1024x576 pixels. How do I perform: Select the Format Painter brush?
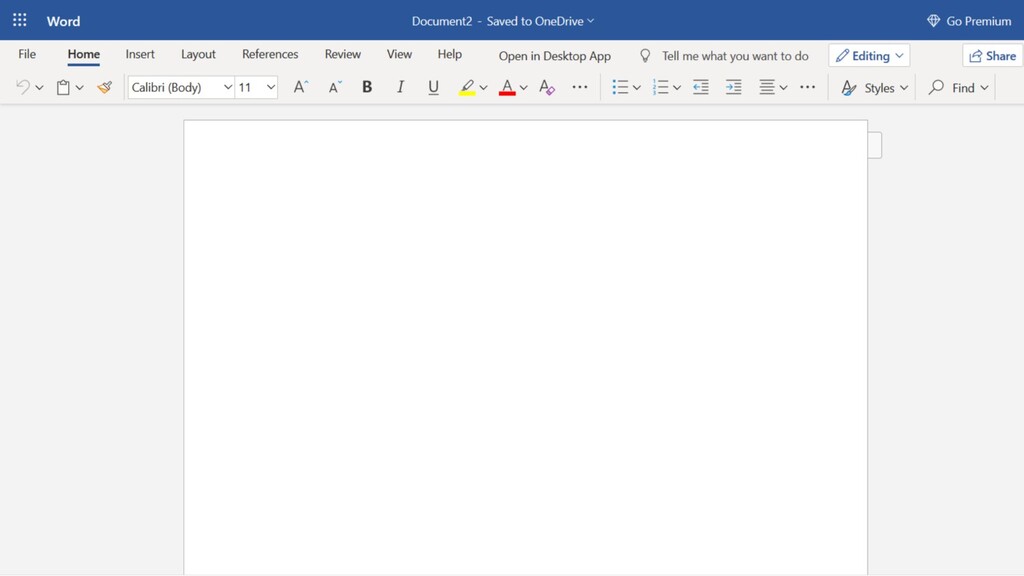click(x=104, y=87)
